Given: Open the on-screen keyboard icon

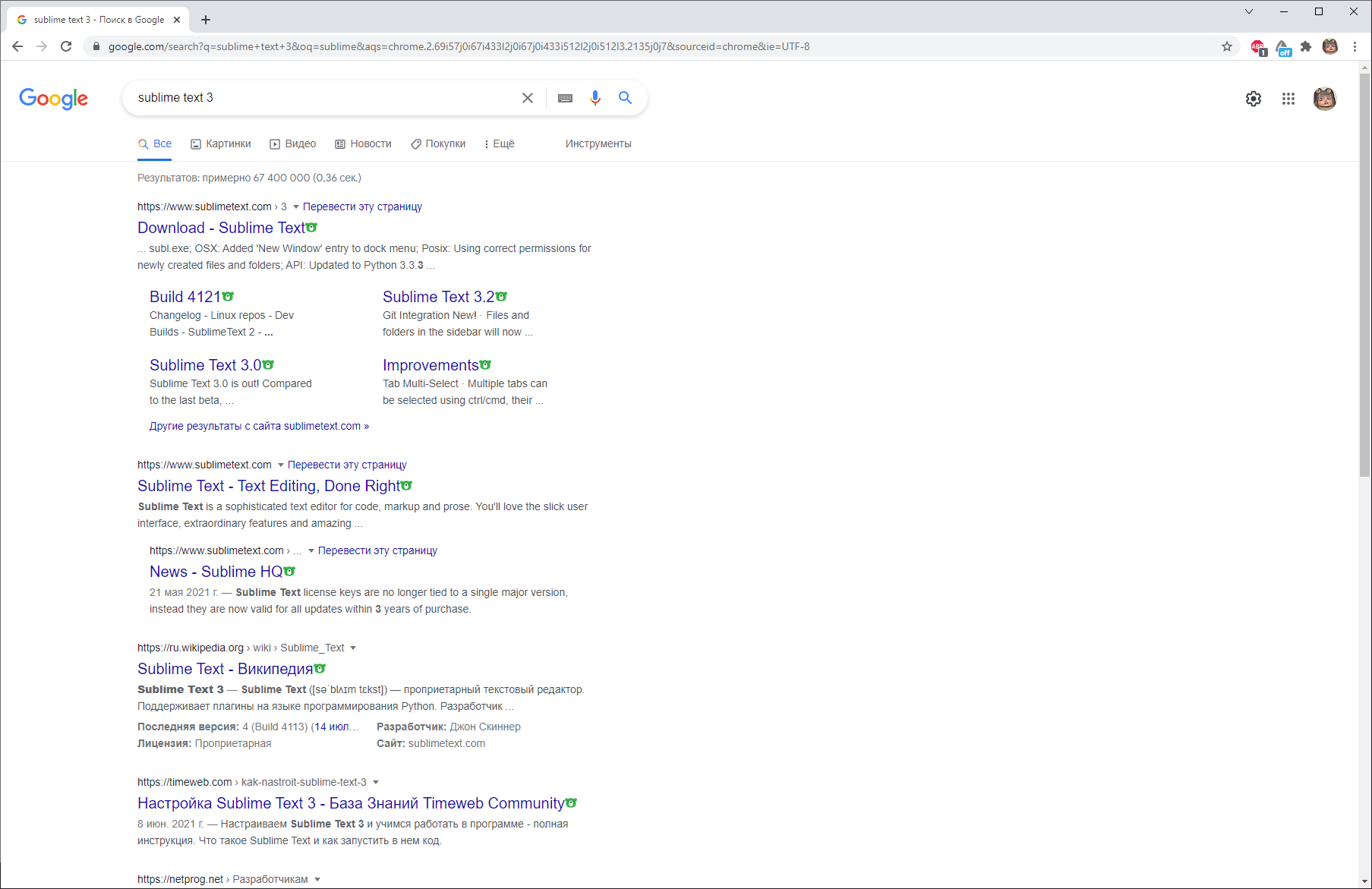Looking at the screenshot, I should pyautogui.click(x=565, y=98).
